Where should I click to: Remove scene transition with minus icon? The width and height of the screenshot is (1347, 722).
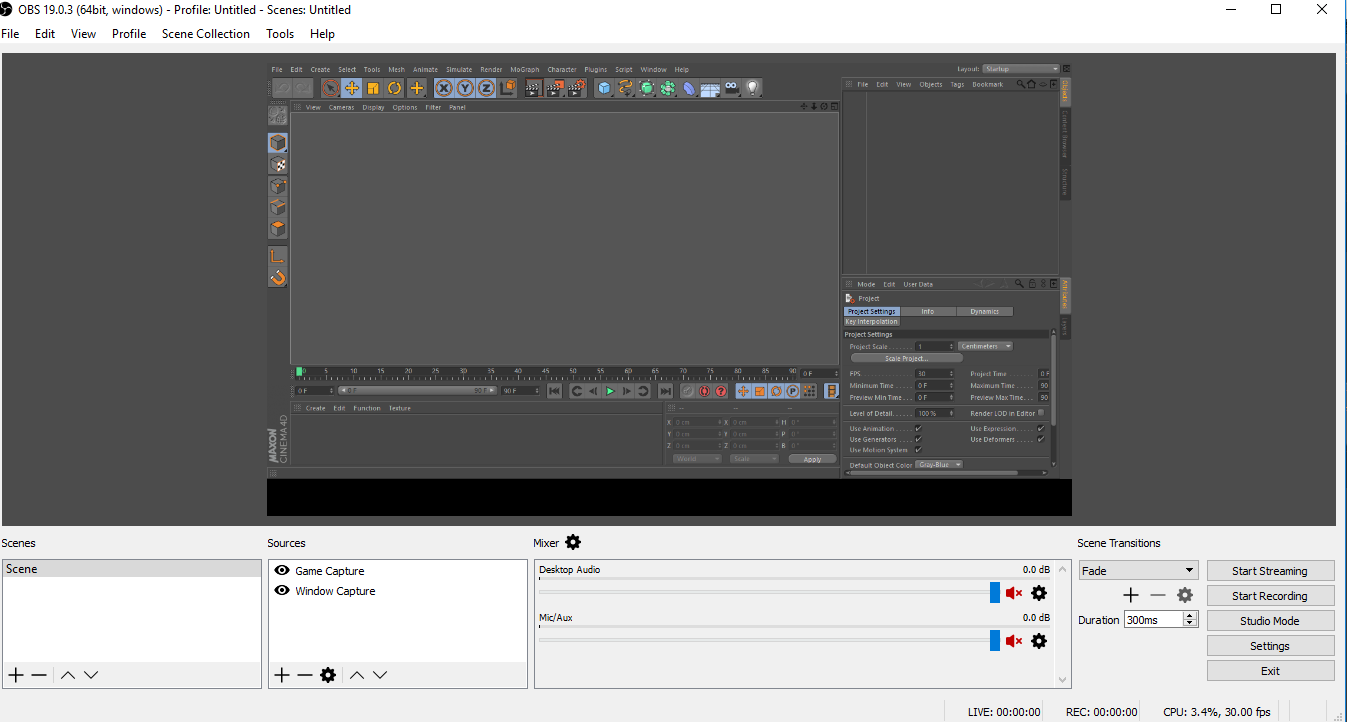click(1158, 595)
